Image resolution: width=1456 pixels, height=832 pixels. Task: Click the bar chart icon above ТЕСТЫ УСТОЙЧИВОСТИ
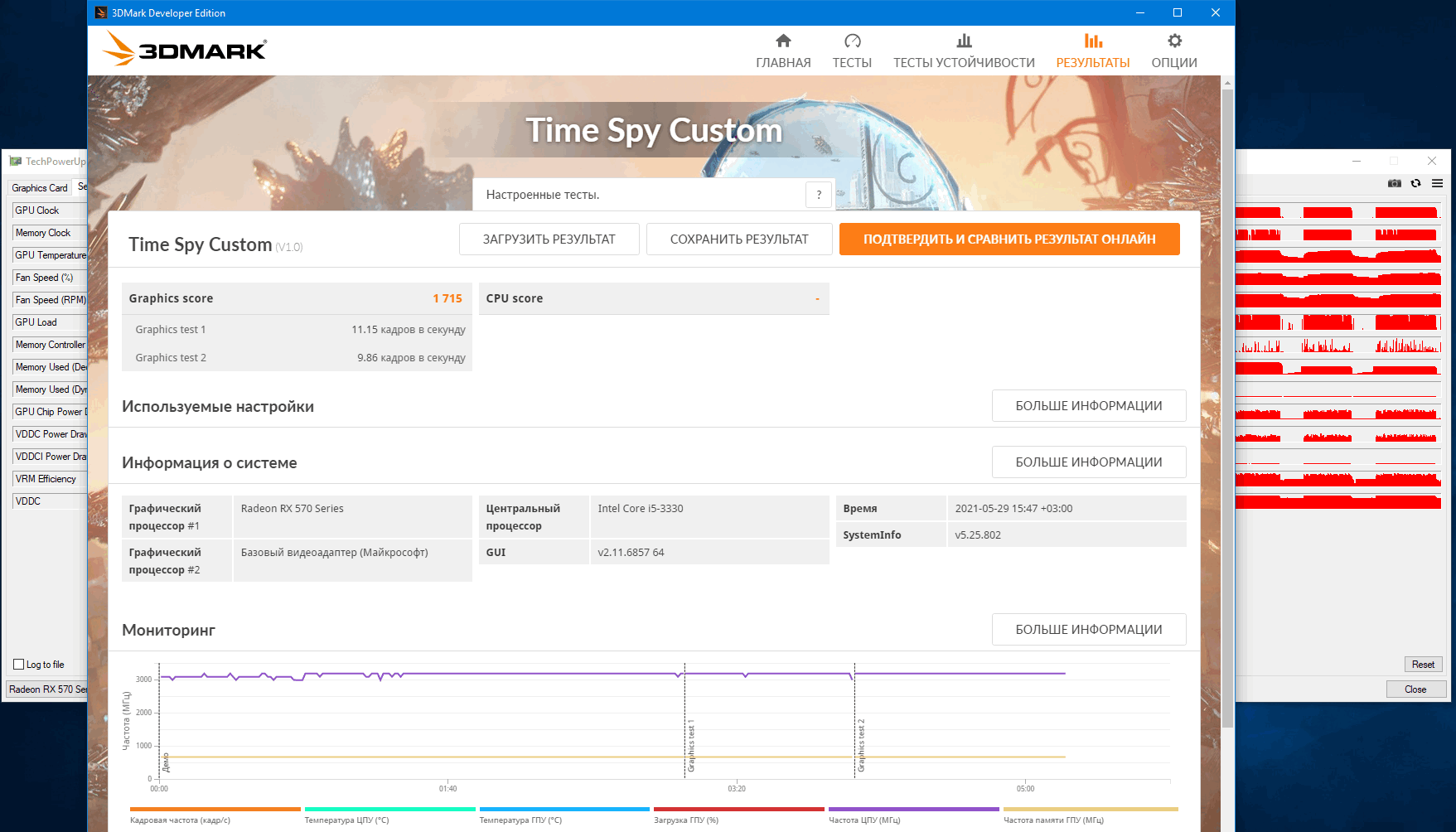[964, 41]
